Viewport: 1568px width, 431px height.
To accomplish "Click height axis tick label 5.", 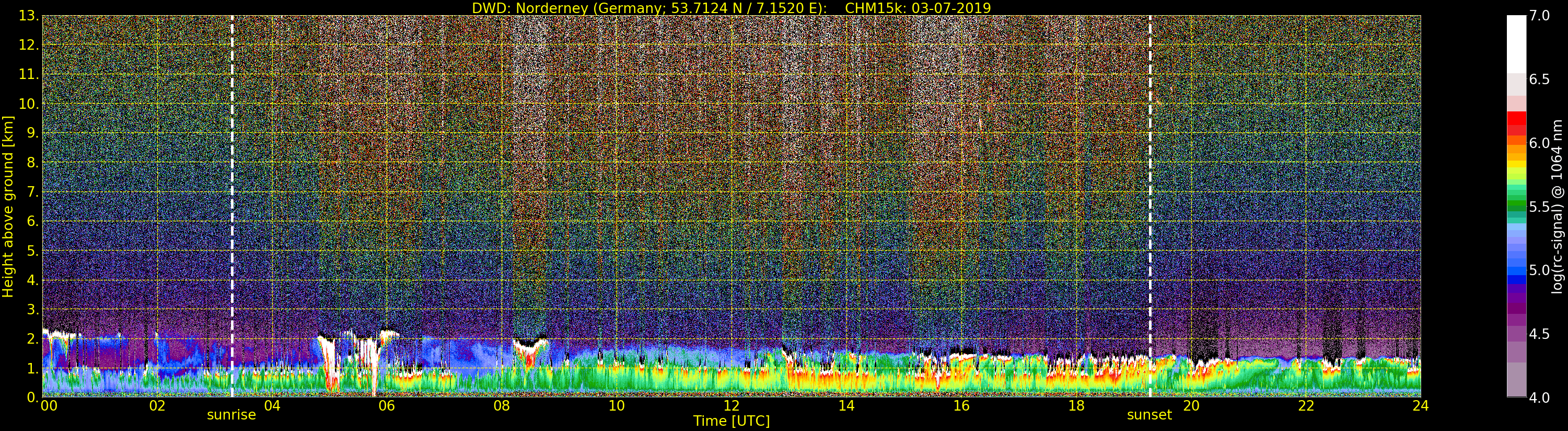I will click(x=33, y=251).
